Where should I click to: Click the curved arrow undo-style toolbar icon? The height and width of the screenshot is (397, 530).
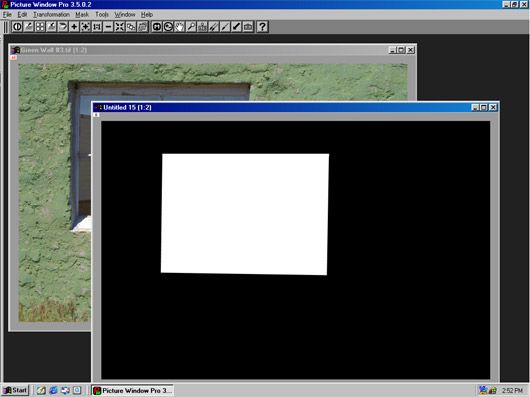click(x=63, y=27)
